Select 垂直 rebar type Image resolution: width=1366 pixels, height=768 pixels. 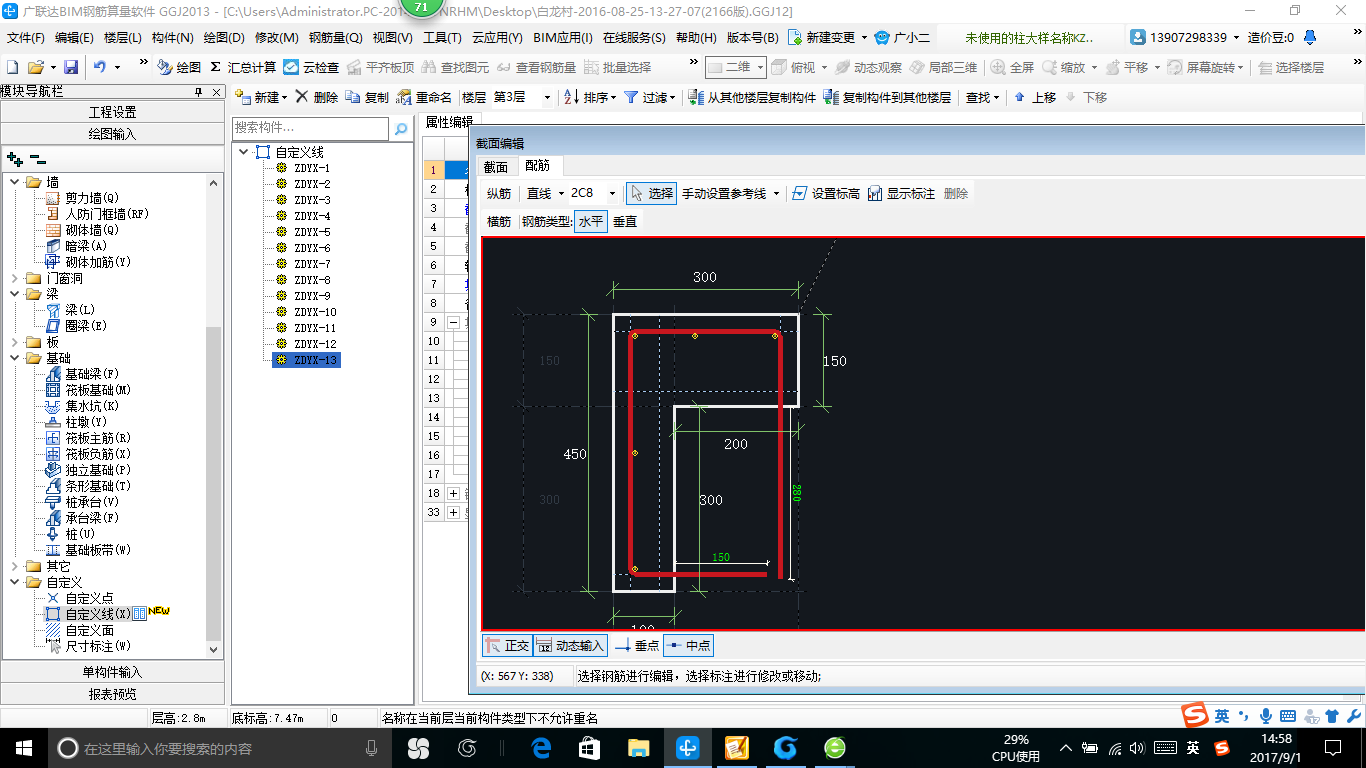click(625, 221)
